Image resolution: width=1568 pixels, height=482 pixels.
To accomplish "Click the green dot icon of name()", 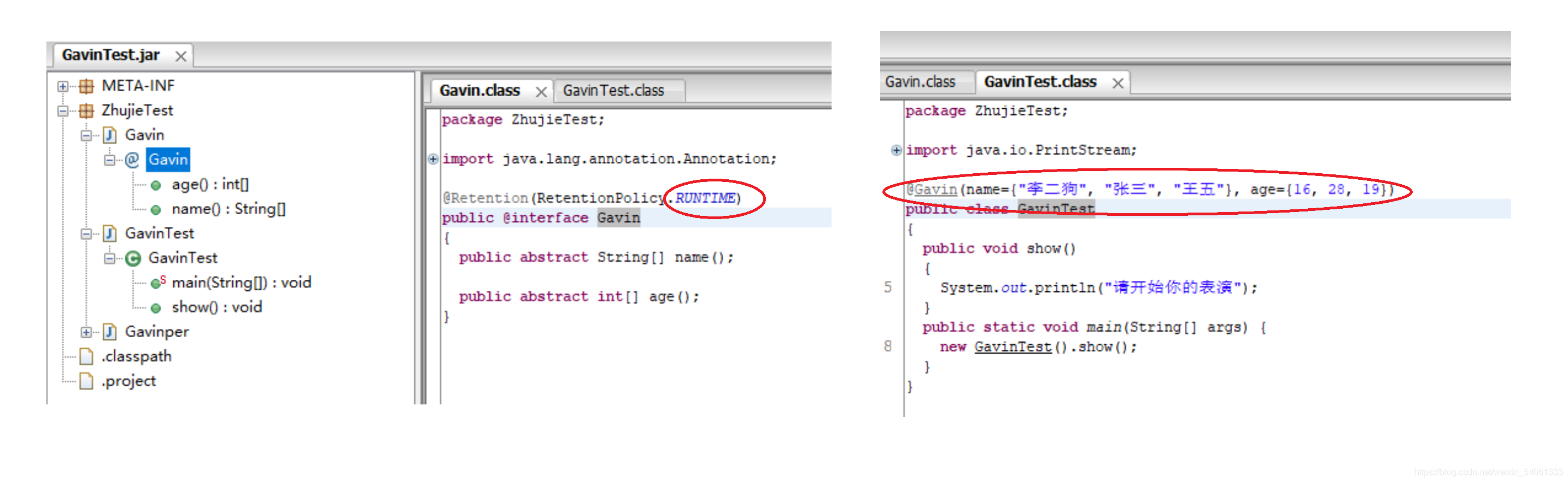I will pos(156,210).
